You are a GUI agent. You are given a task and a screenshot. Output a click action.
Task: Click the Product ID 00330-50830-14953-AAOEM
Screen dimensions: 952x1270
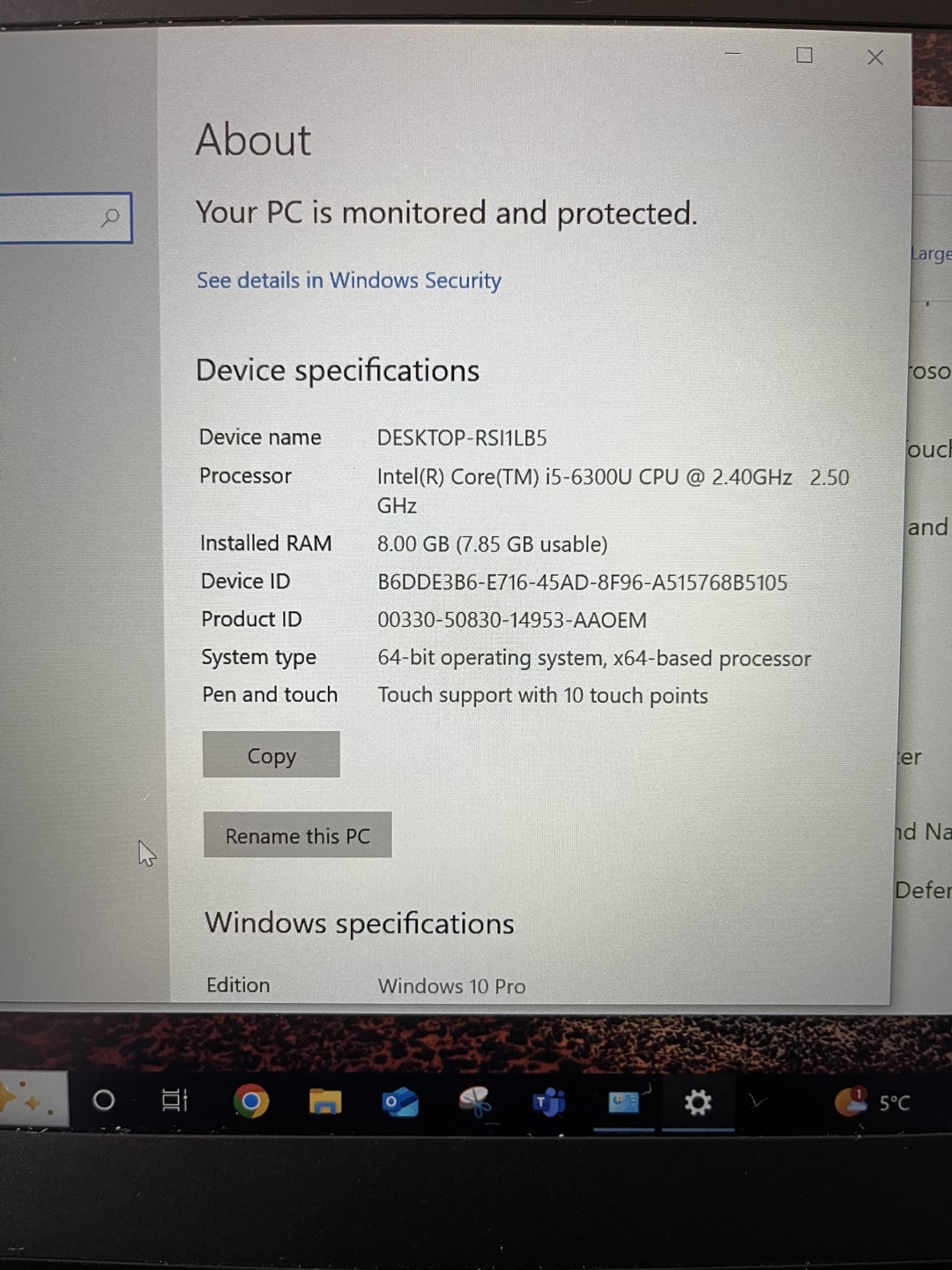(x=512, y=620)
